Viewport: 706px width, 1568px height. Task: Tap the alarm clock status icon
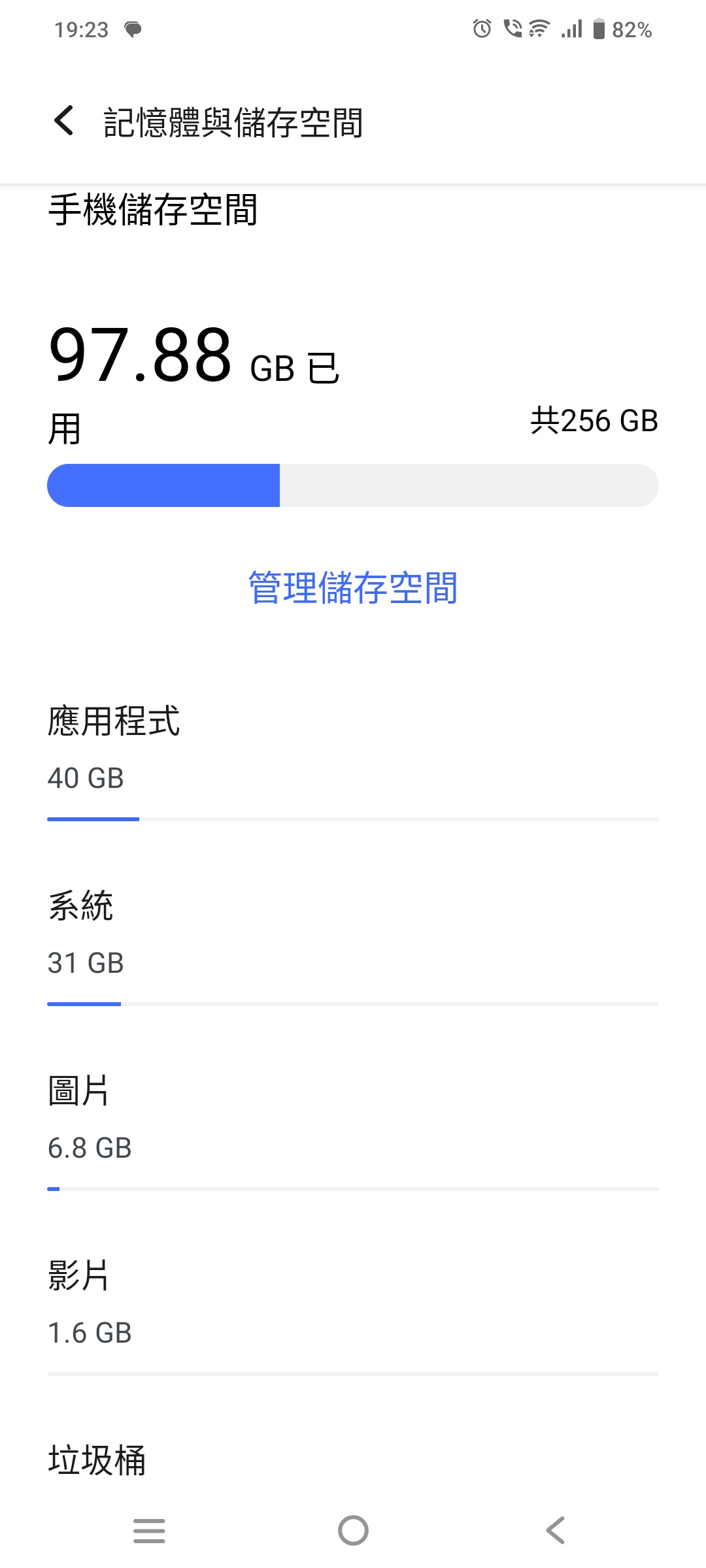[x=482, y=29]
